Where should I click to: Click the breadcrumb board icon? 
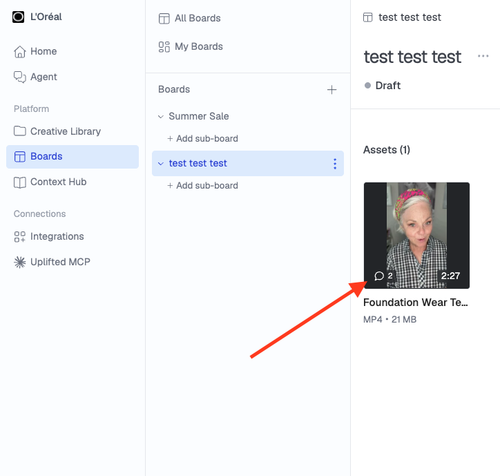(368, 17)
